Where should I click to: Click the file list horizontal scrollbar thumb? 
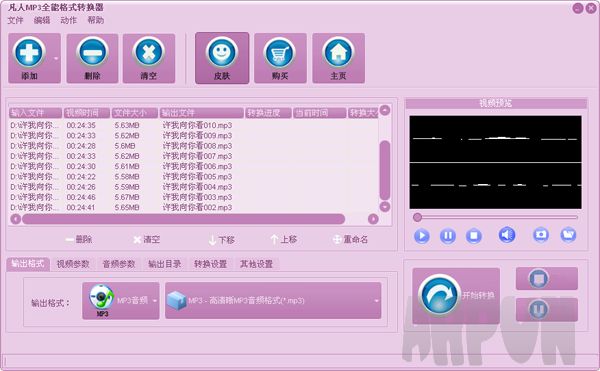[184, 219]
